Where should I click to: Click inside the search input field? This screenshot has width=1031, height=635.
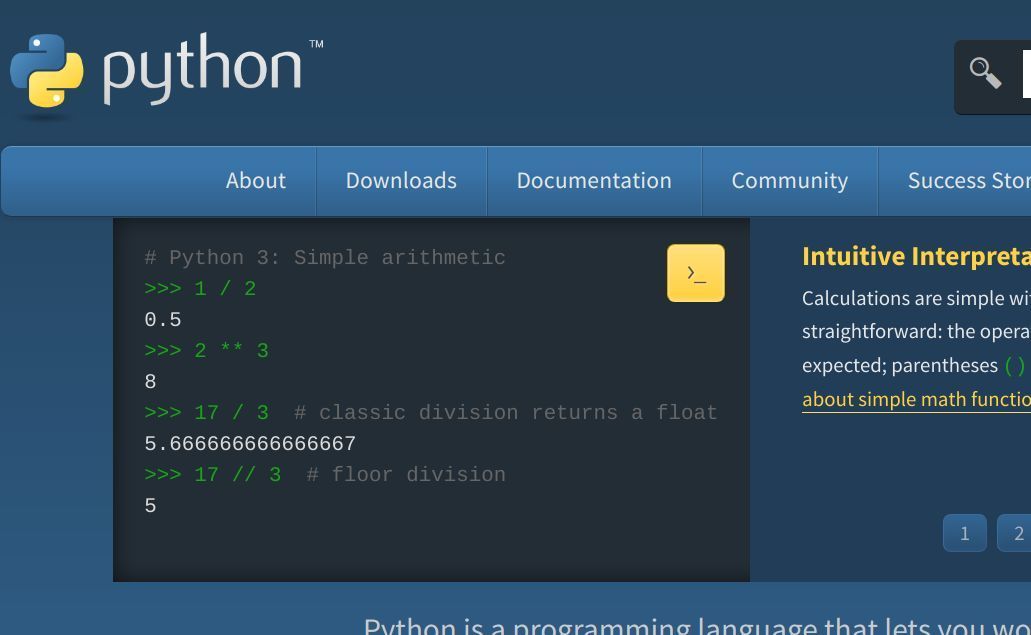click(1026, 74)
